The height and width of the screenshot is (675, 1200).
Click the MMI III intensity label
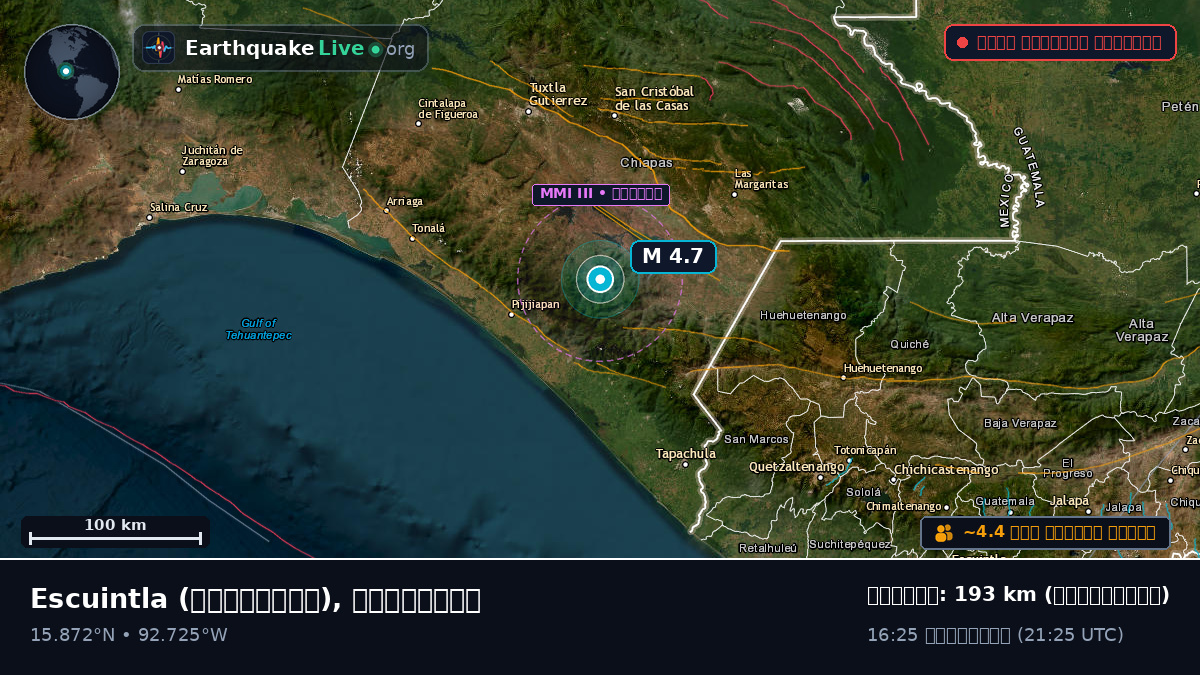pos(600,194)
